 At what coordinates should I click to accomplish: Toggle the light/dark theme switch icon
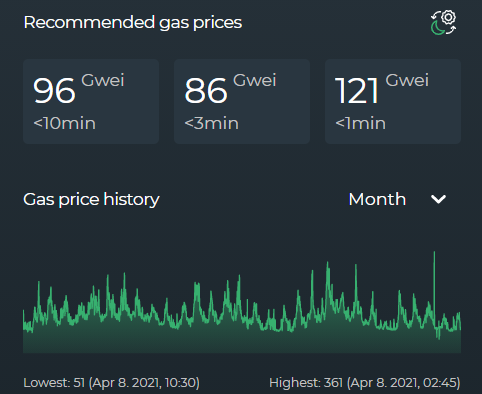443,23
